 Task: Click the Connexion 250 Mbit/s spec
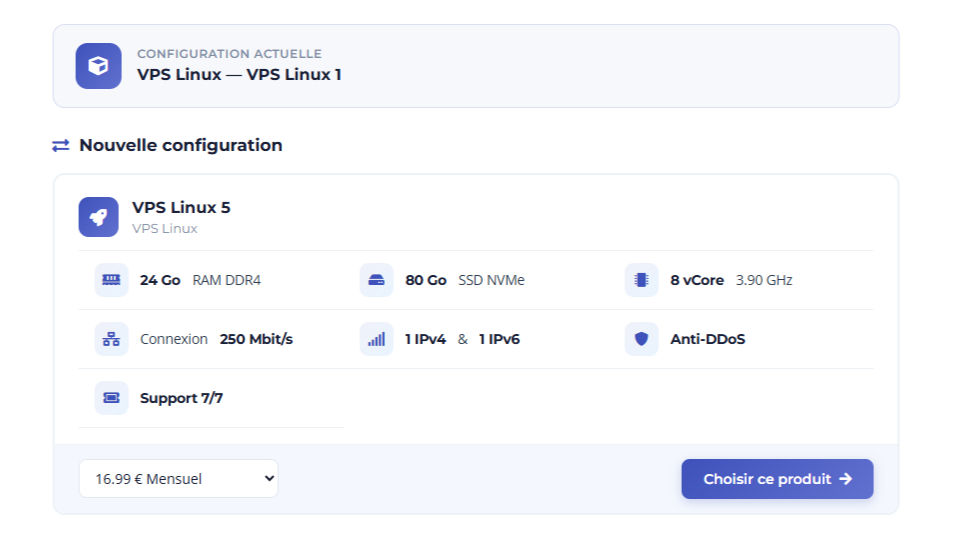click(216, 339)
